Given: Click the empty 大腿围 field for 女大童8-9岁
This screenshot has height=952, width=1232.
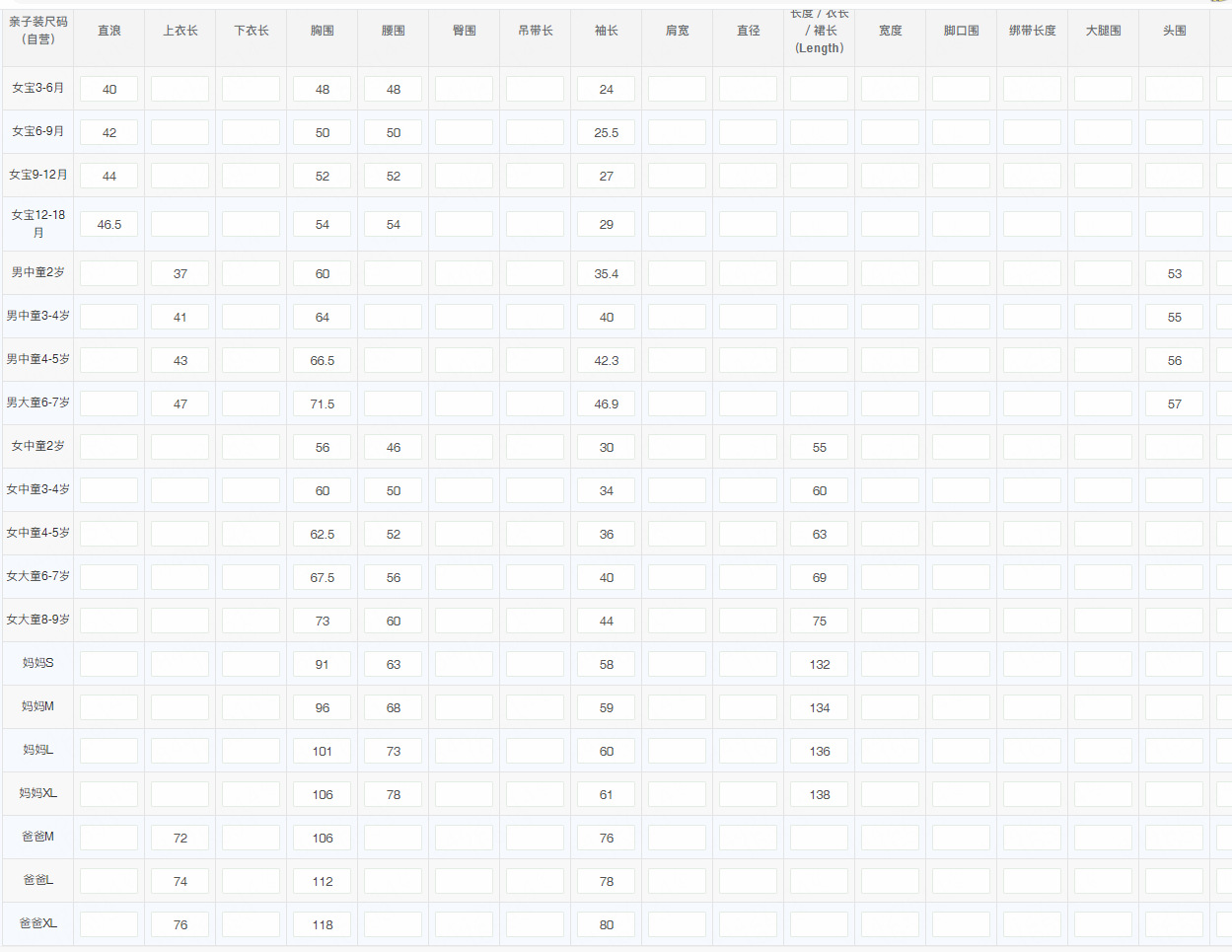Looking at the screenshot, I should click(x=1103, y=621).
